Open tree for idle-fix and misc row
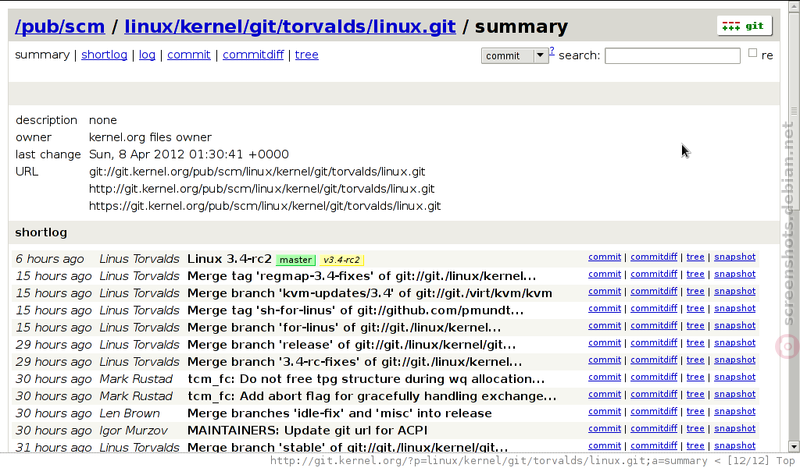 click(695, 412)
